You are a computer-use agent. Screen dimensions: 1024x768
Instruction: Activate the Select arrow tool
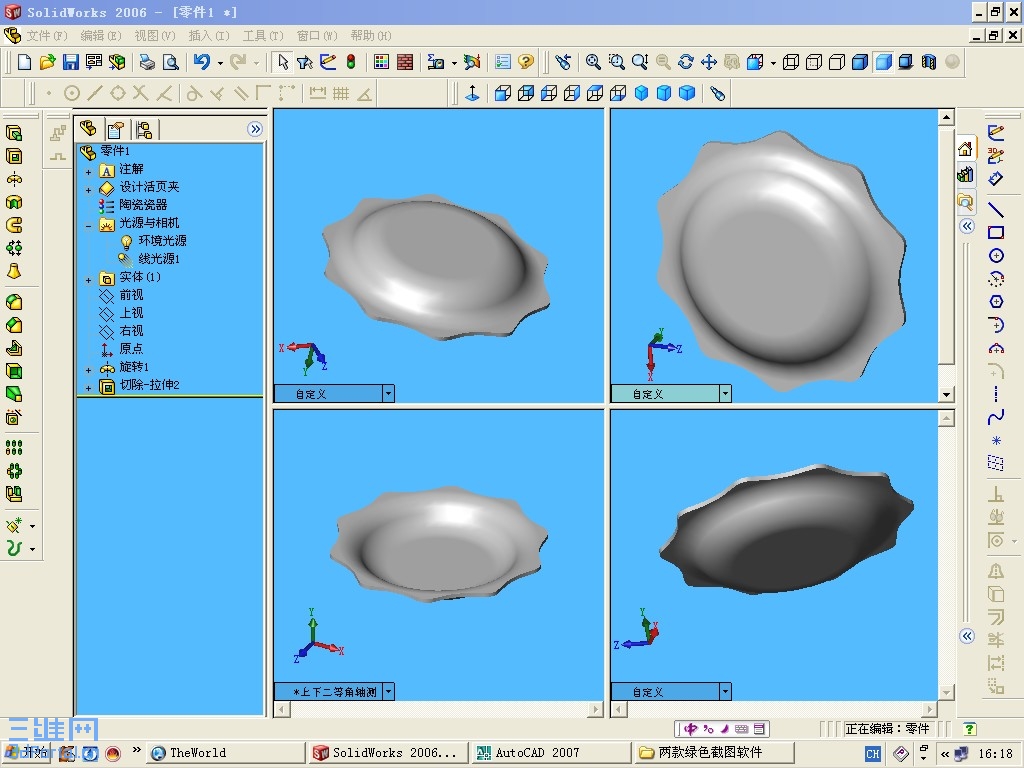(x=282, y=62)
